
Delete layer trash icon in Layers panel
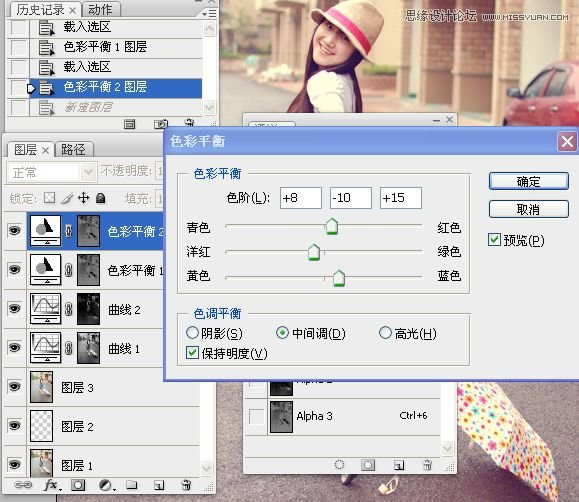pos(186,485)
